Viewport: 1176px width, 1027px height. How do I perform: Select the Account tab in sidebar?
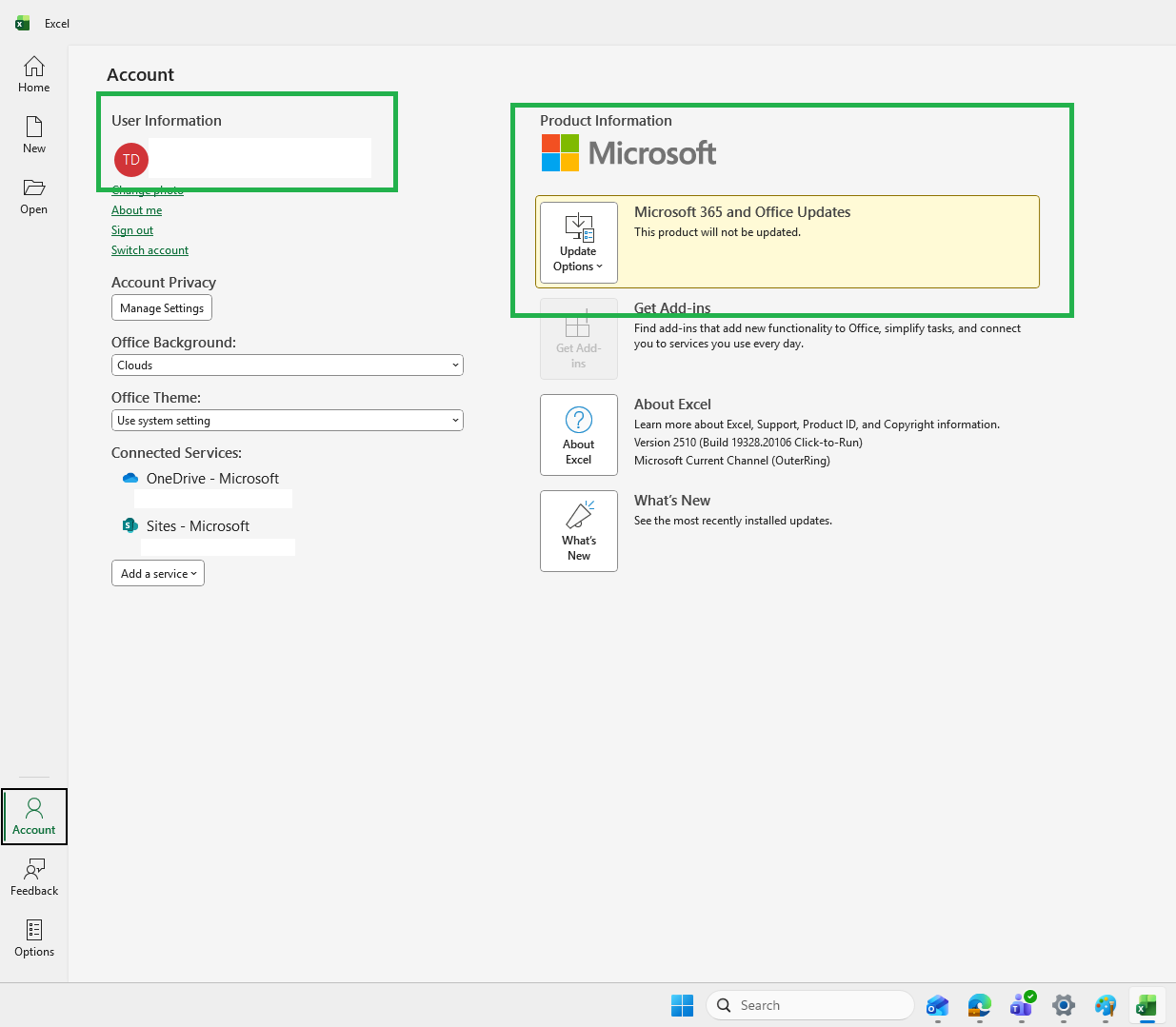pyautogui.click(x=33, y=817)
